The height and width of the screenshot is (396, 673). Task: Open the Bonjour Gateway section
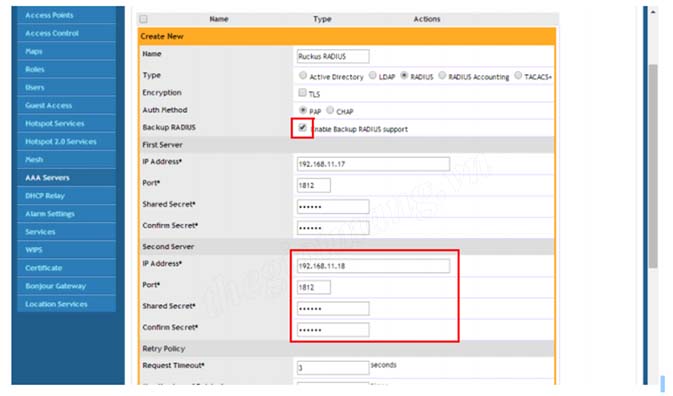67,286
